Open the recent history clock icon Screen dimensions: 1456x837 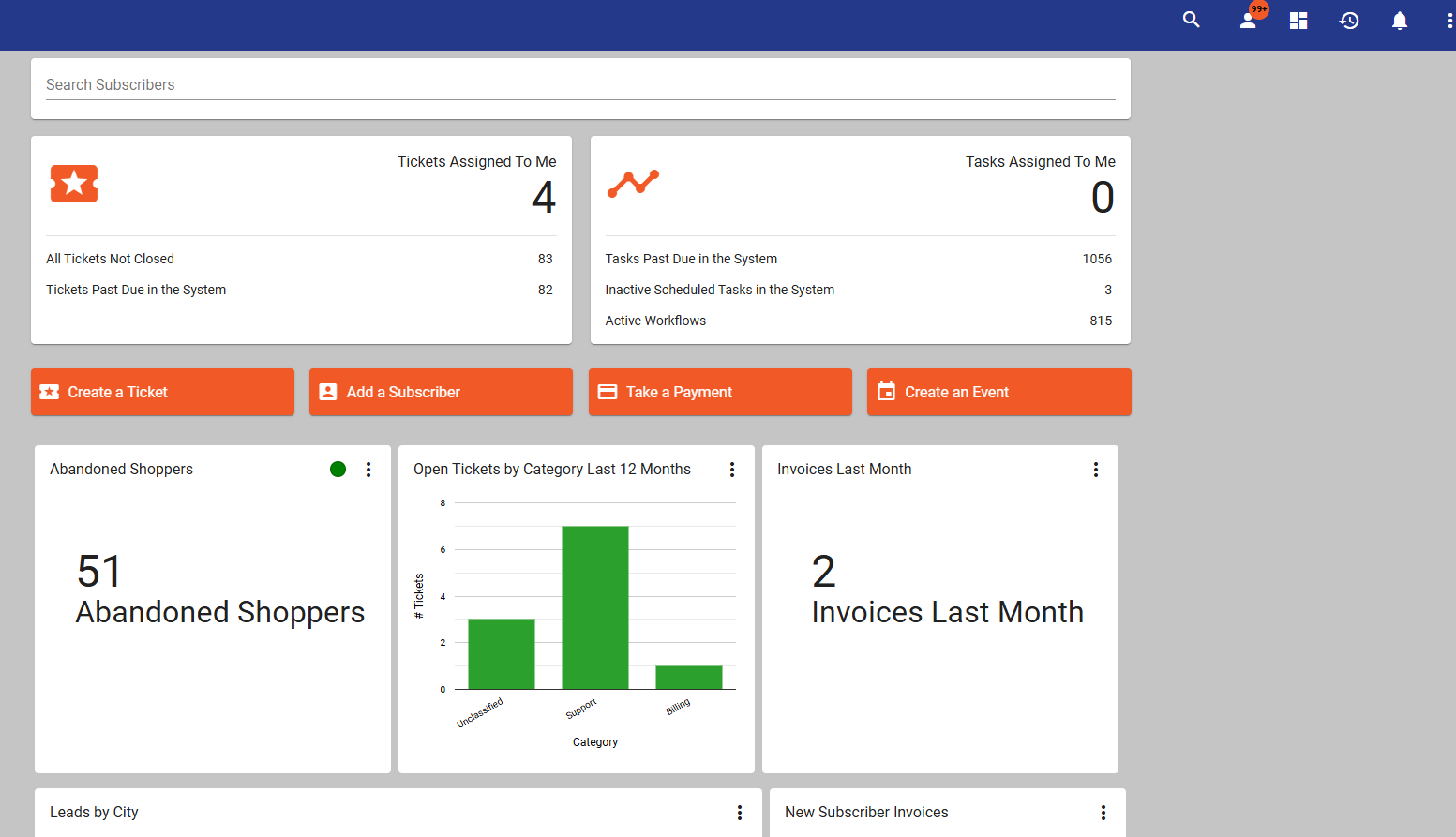pyautogui.click(x=1349, y=21)
